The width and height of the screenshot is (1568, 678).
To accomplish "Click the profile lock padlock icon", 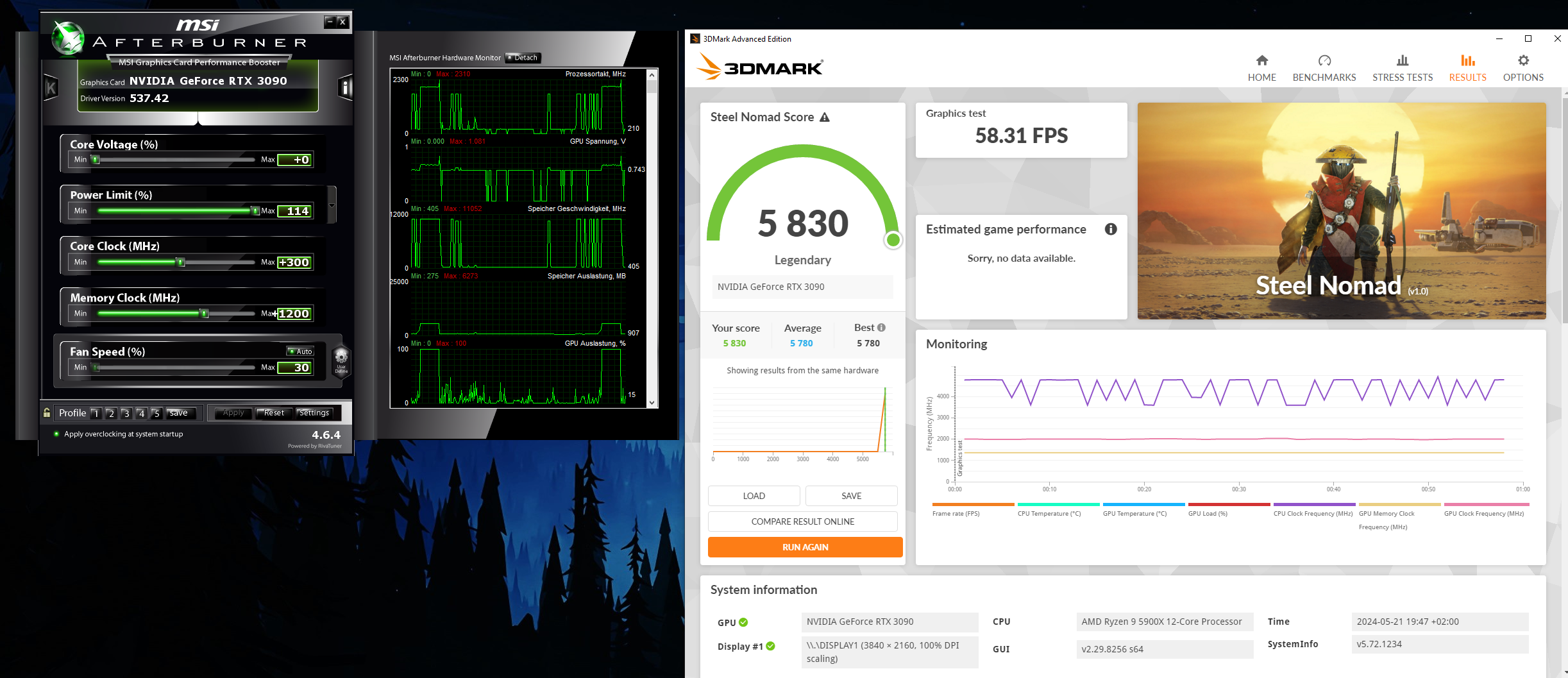I will (47, 412).
